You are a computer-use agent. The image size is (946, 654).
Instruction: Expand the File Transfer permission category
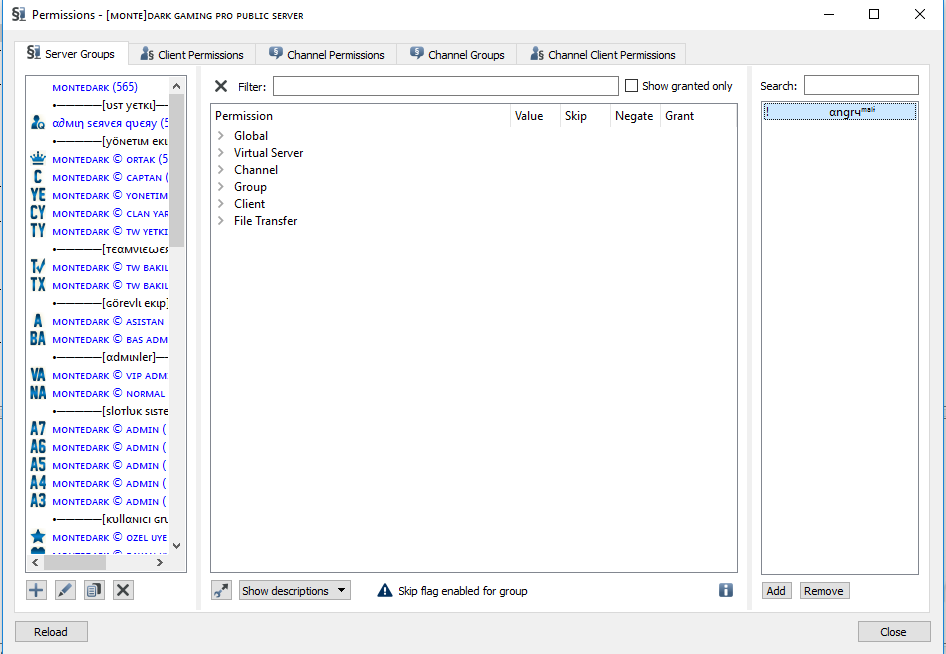221,221
